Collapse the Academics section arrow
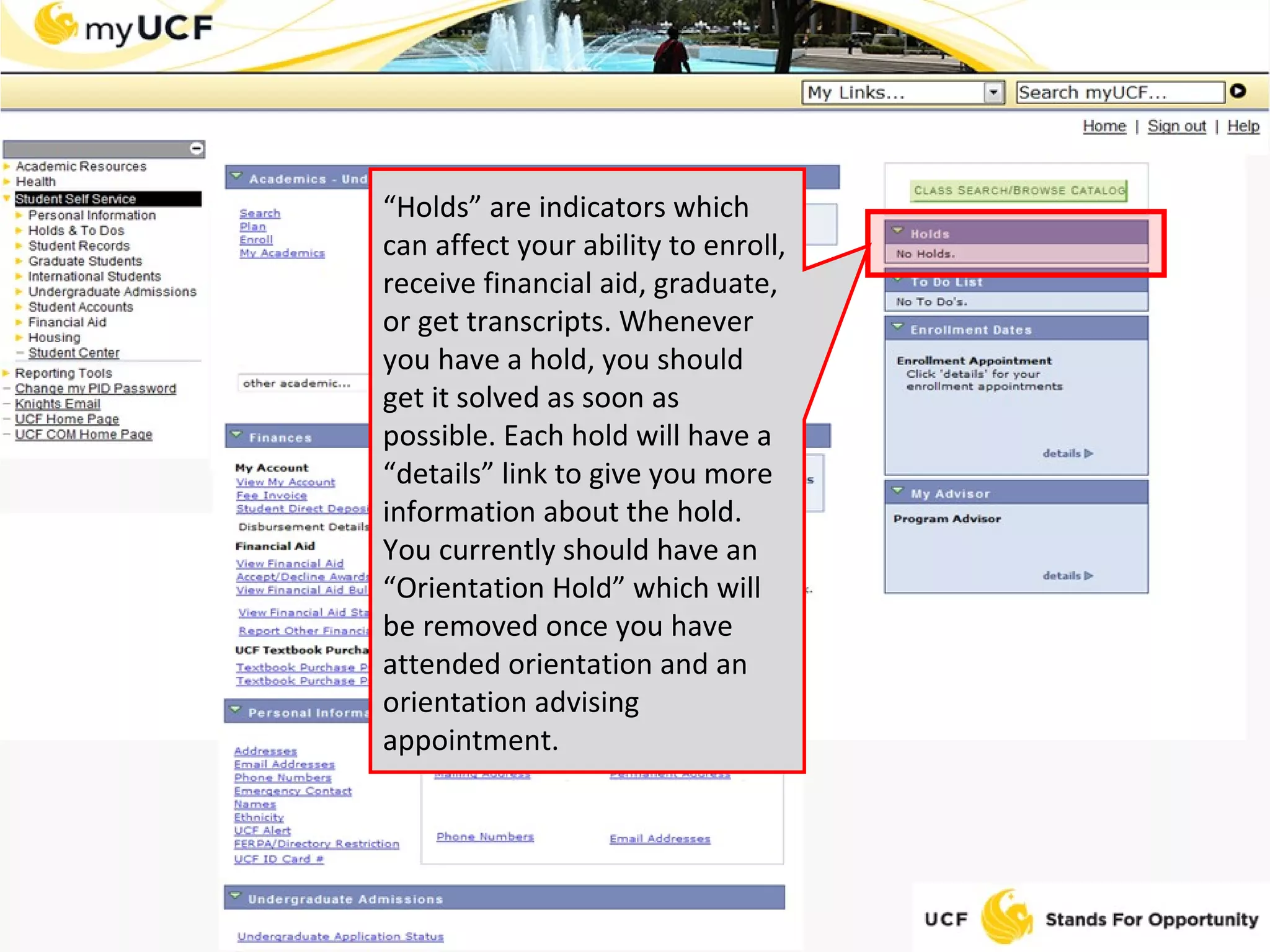Image resolution: width=1270 pixels, height=952 pixels. (x=236, y=177)
